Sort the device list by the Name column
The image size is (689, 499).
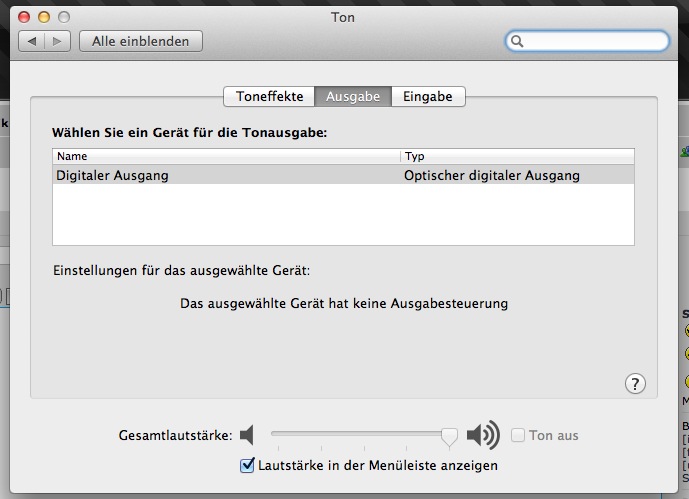coord(226,156)
